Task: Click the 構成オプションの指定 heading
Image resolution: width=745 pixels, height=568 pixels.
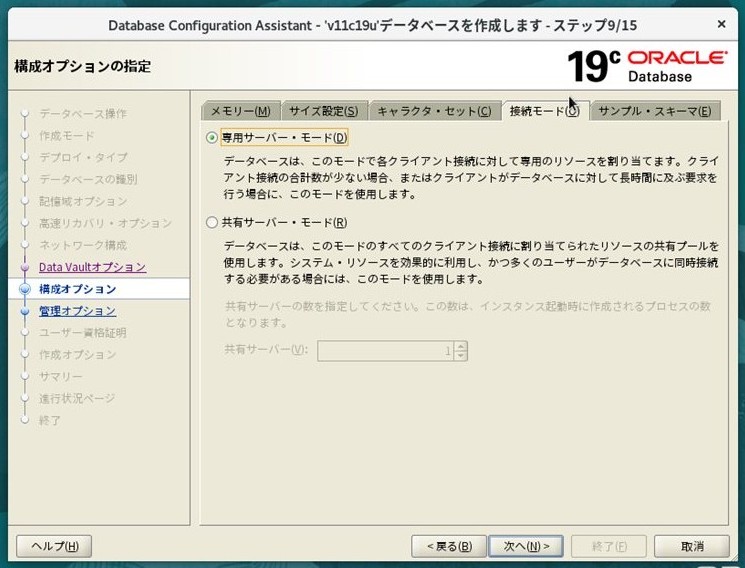Action: point(83,66)
